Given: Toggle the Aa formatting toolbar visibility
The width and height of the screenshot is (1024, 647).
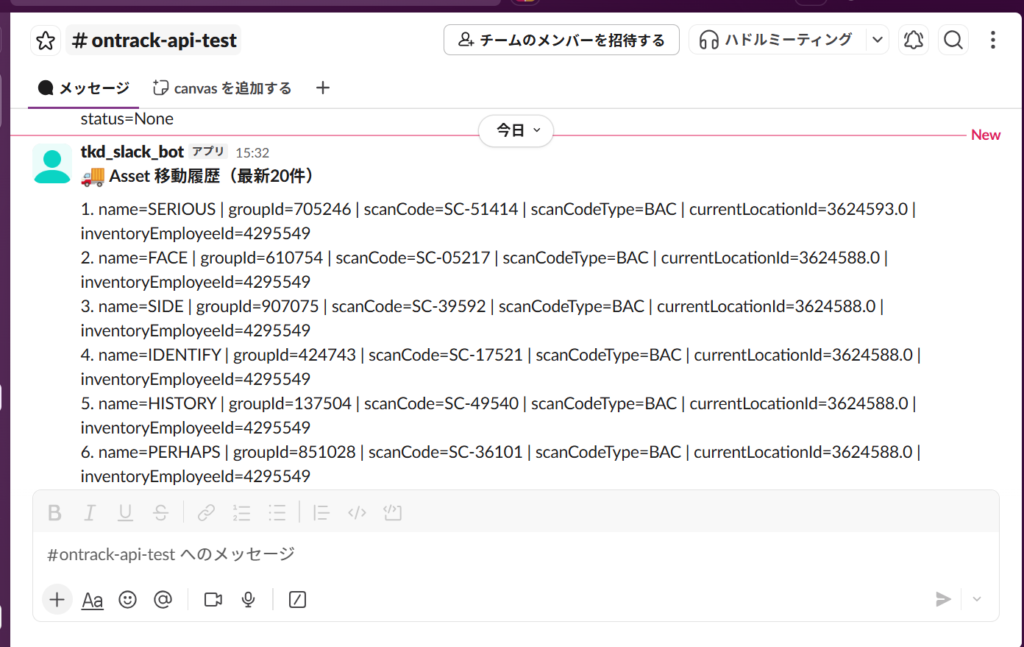Looking at the screenshot, I should pyautogui.click(x=92, y=599).
